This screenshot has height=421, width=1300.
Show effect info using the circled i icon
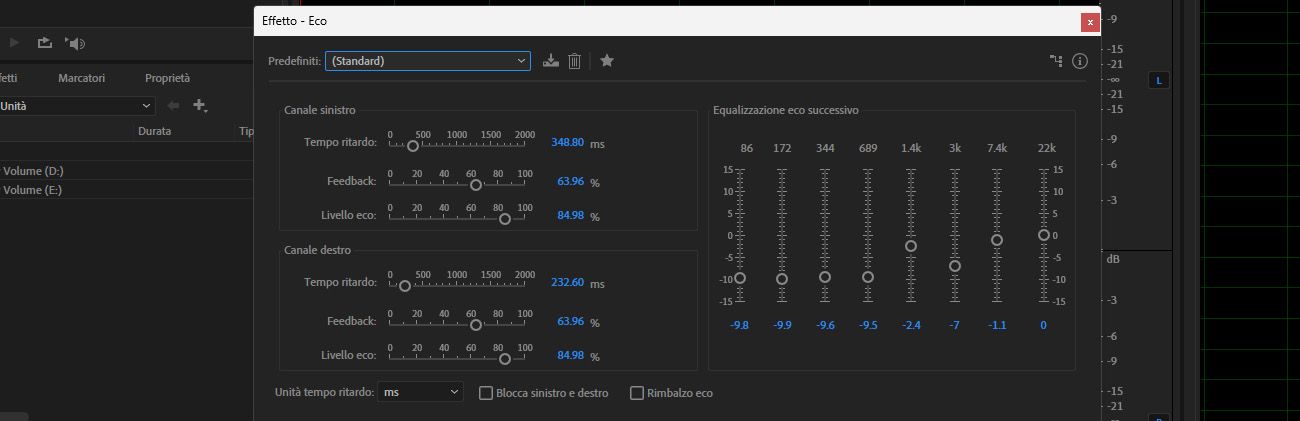tap(1079, 61)
